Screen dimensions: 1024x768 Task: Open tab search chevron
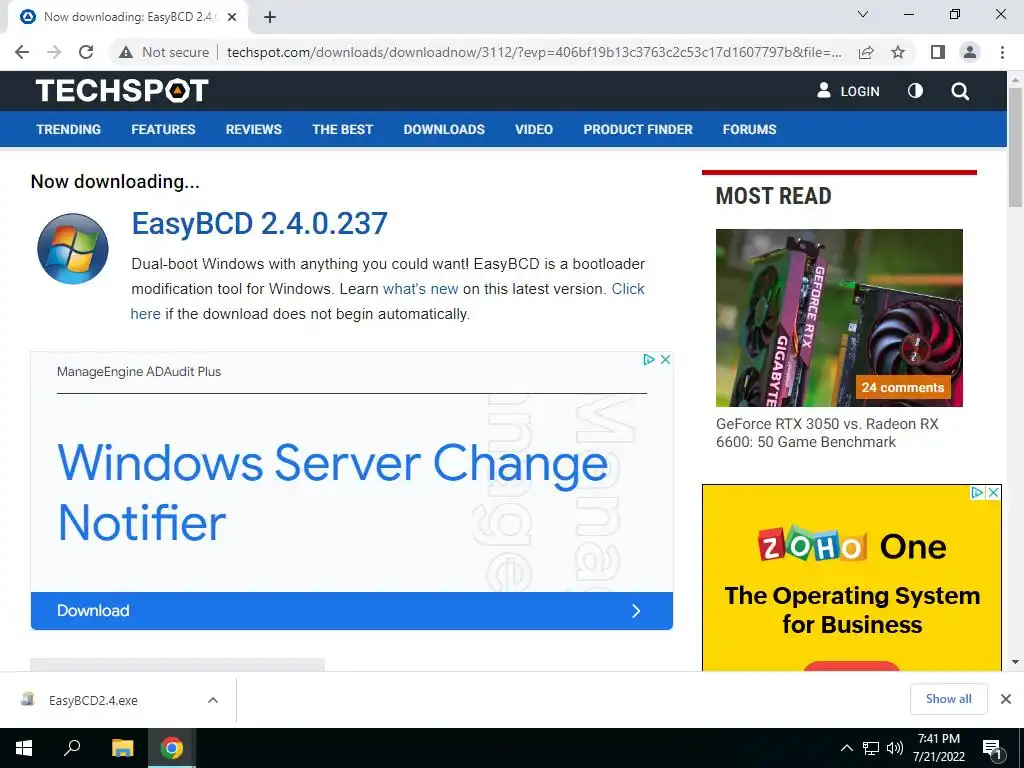pyautogui.click(x=863, y=14)
